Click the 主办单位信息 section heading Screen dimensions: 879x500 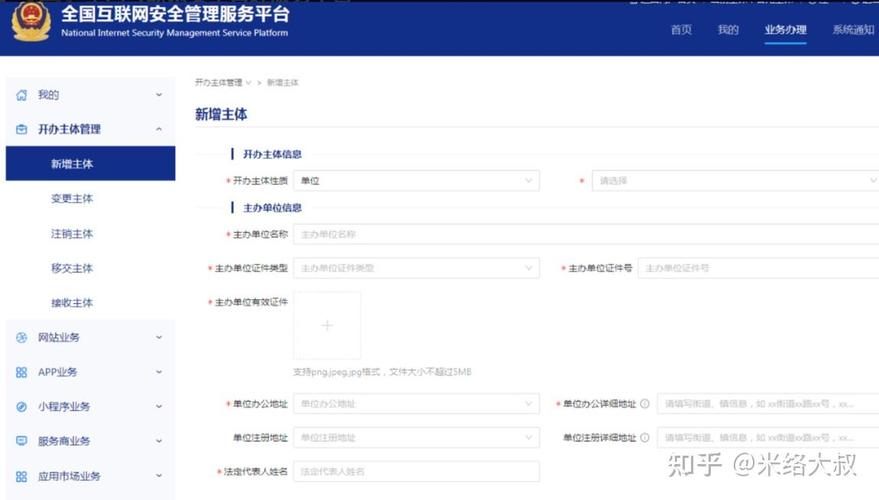pyautogui.click(x=272, y=208)
